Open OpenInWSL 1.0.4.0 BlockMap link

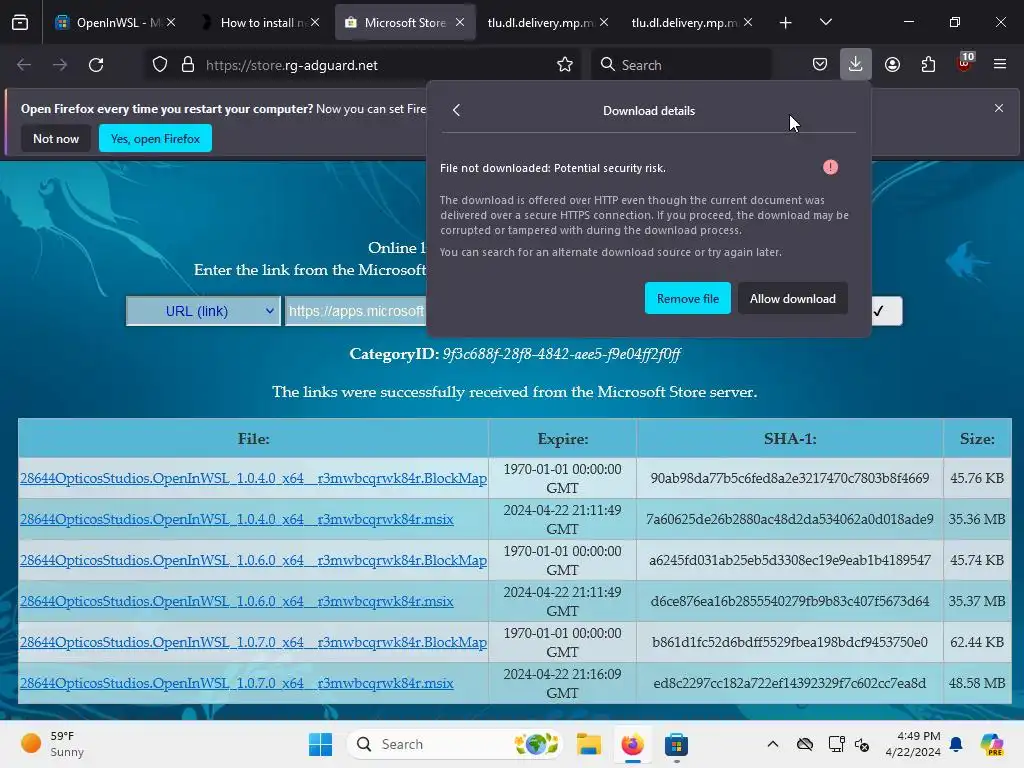[x=253, y=478]
